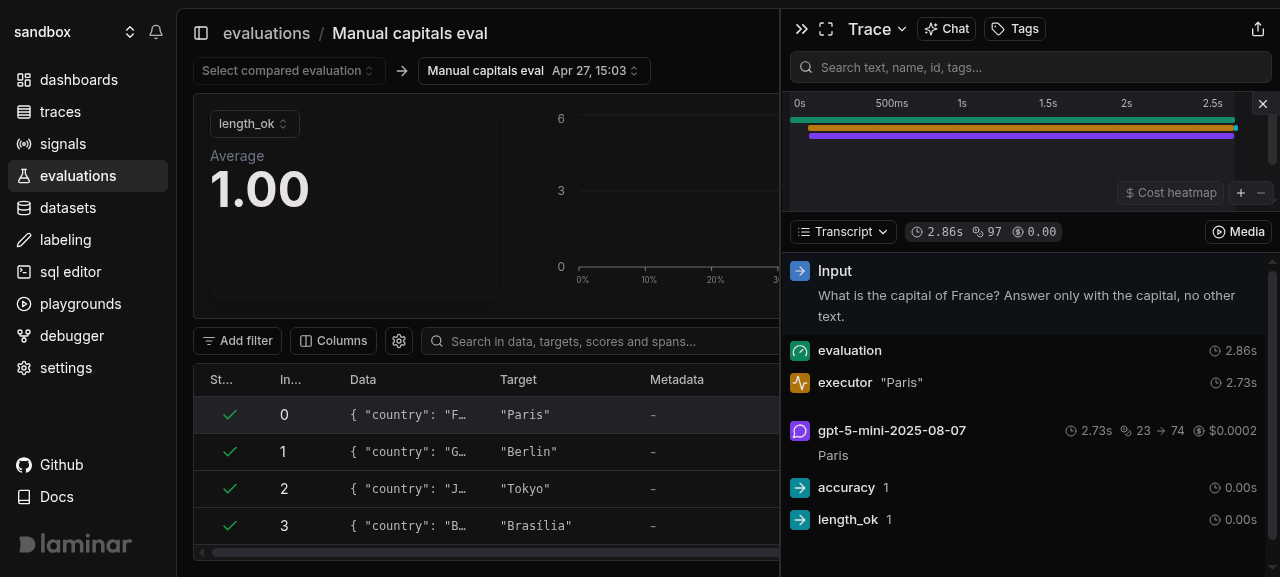Select row with target "Tokyo"
The height and width of the screenshot is (577, 1280).
486,489
